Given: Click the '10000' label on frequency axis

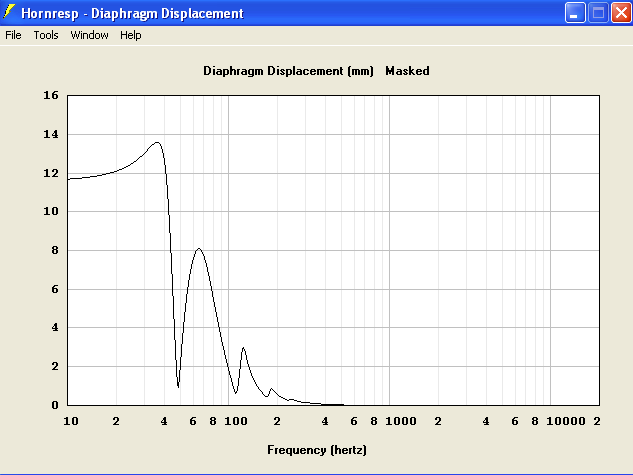Looking at the screenshot, I should (x=566, y=421).
